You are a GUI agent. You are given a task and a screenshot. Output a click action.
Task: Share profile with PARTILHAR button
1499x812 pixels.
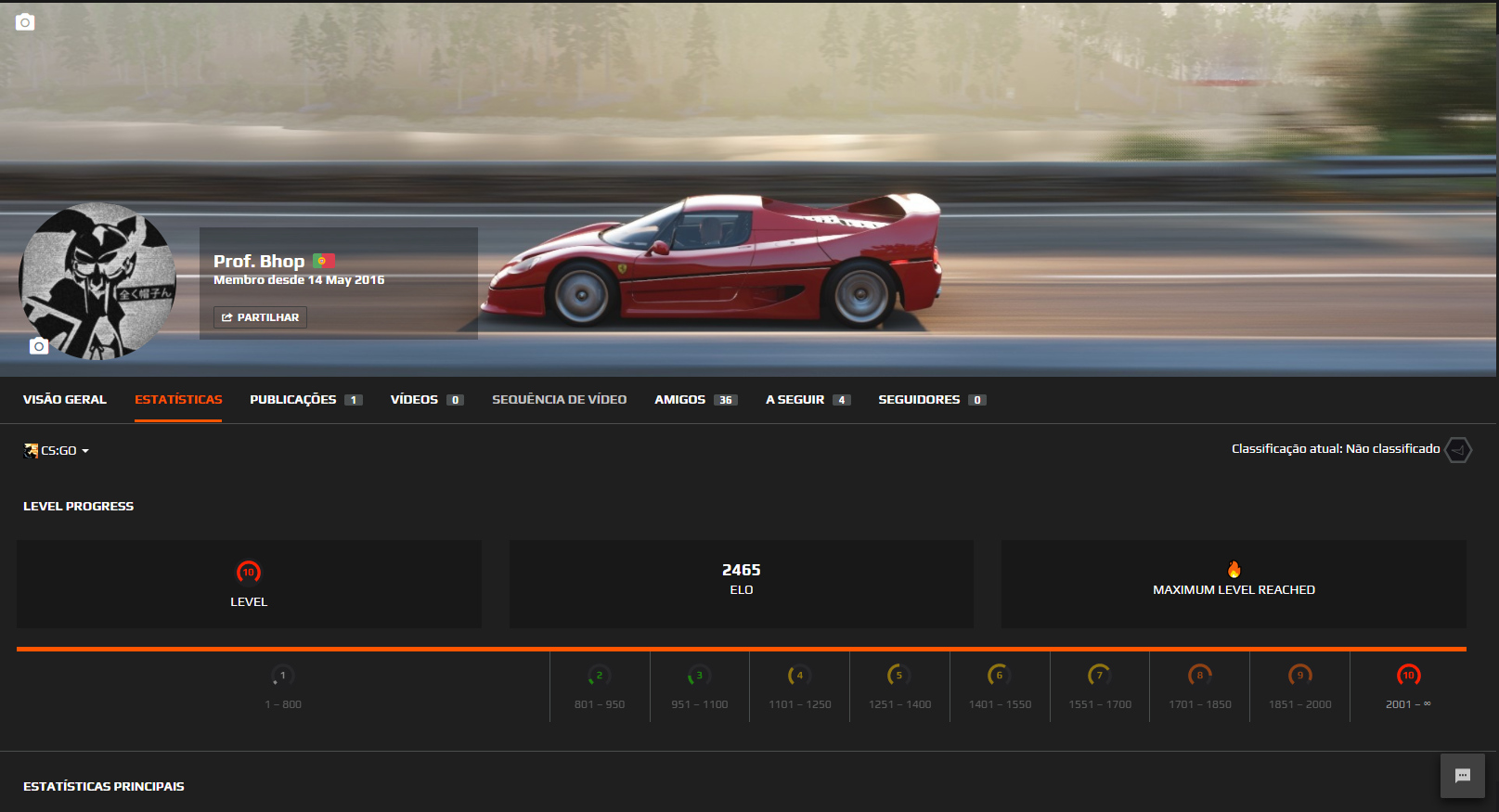(x=260, y=317)
